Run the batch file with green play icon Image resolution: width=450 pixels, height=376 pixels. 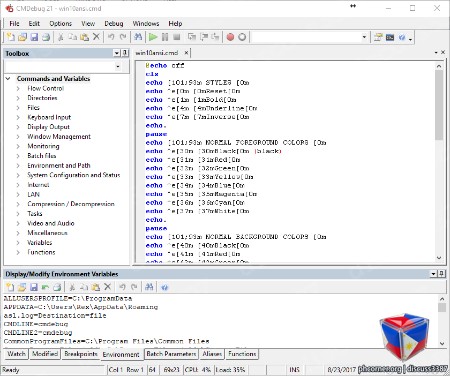pyautogui.click(x=153, y=37)
